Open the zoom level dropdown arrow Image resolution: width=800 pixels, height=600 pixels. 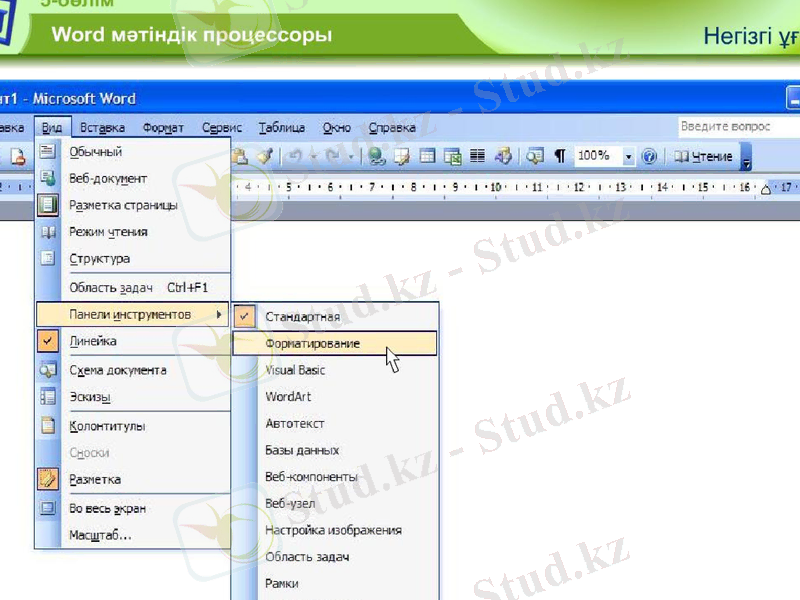coord(627,157)
